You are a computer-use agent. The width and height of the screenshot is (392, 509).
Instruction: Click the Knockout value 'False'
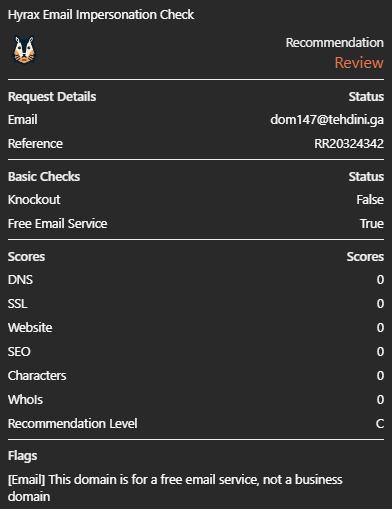pyautogui.click(x=370, y=200)
